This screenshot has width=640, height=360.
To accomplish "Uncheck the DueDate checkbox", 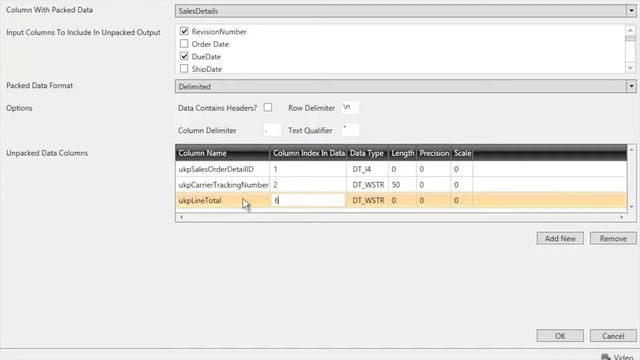I will pyautogui.click(x=184, y=56).
